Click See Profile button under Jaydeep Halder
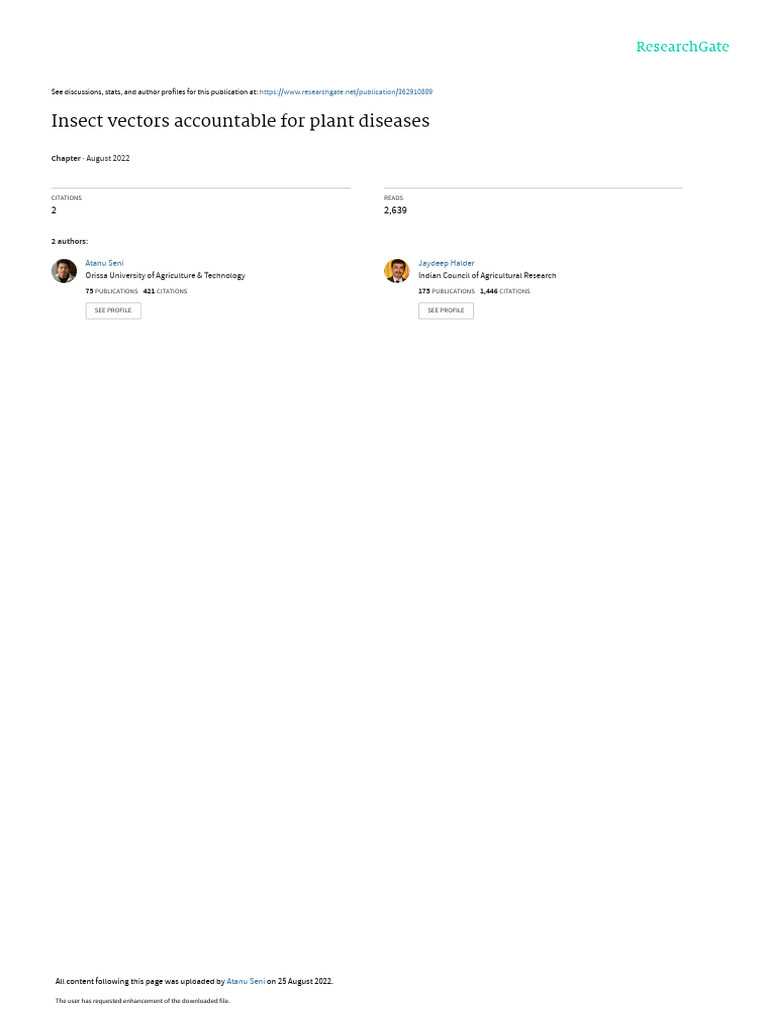 (446, 311)
